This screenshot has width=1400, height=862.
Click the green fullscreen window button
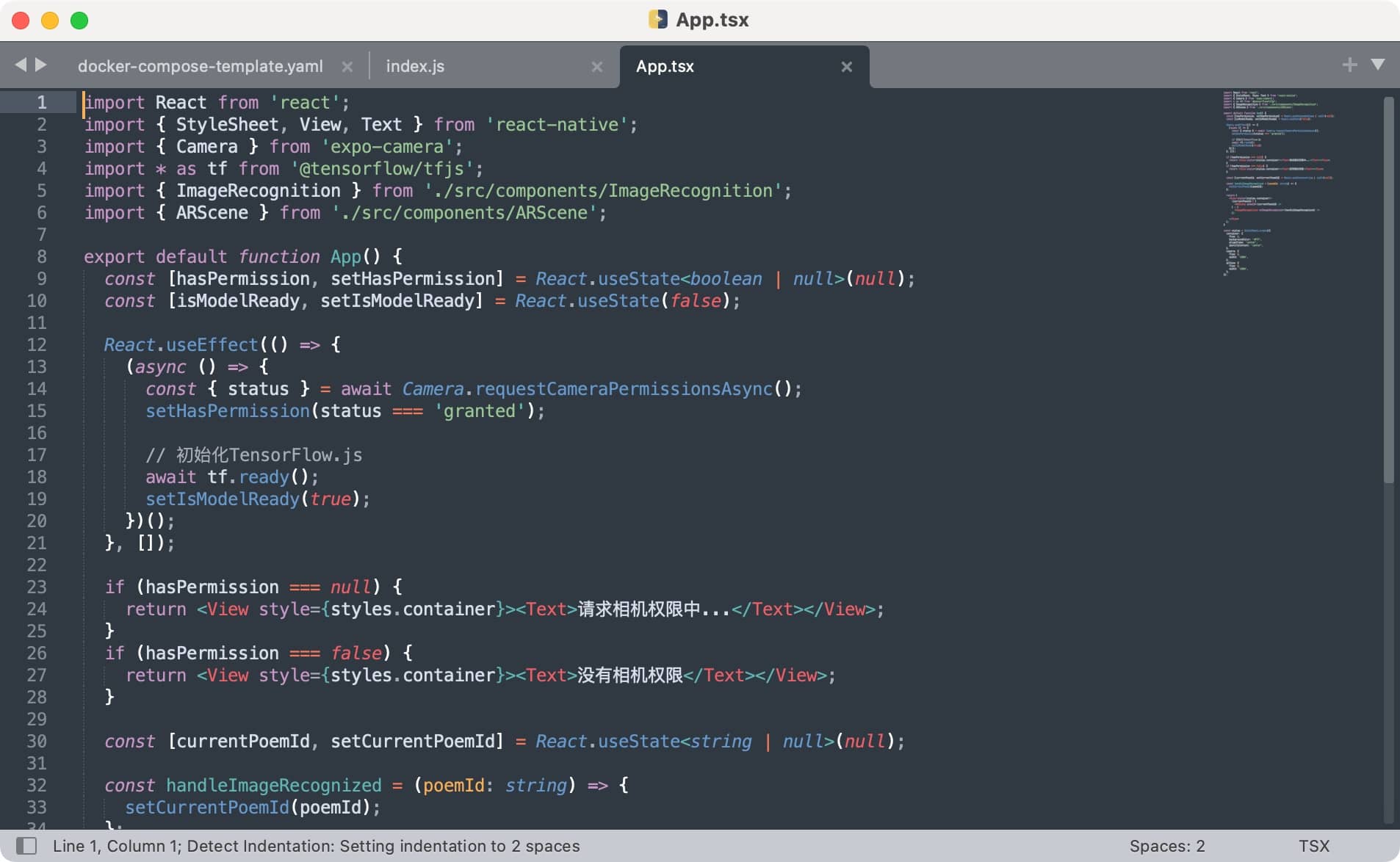point(79,21)
